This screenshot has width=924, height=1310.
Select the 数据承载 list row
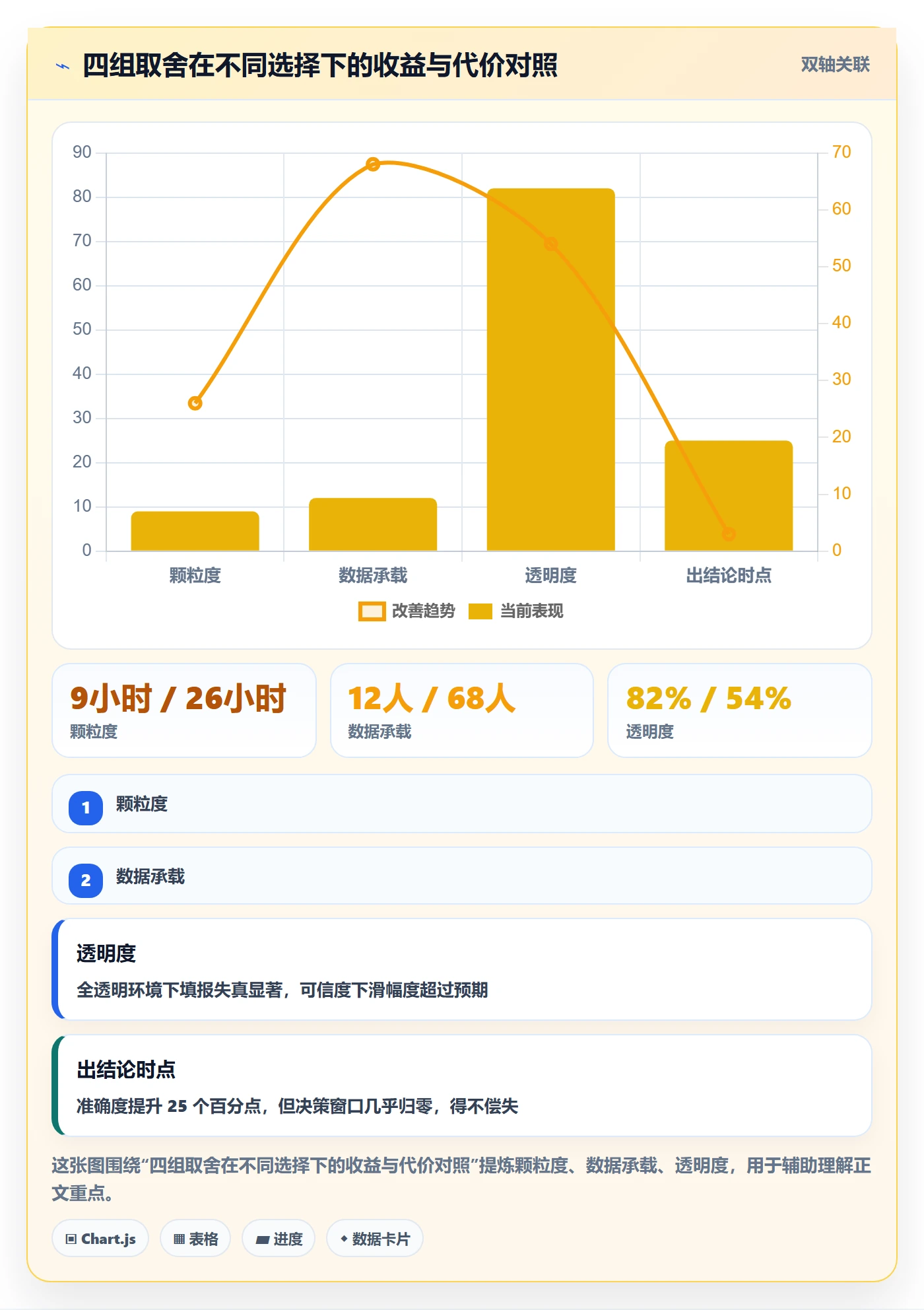click(x=462, y=876)
